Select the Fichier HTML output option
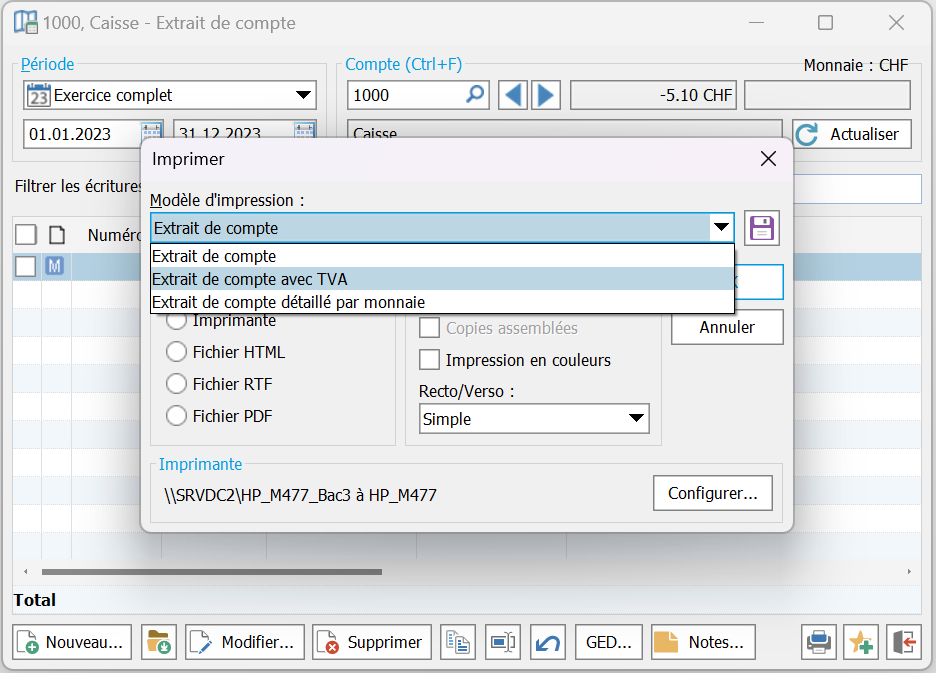The height and width of the screenshot is (673, 936). click(177, 352)
